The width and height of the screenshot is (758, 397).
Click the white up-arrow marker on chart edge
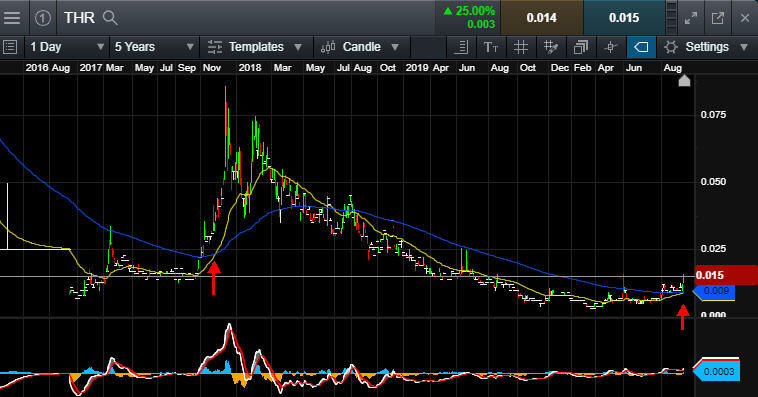point(684,80)
